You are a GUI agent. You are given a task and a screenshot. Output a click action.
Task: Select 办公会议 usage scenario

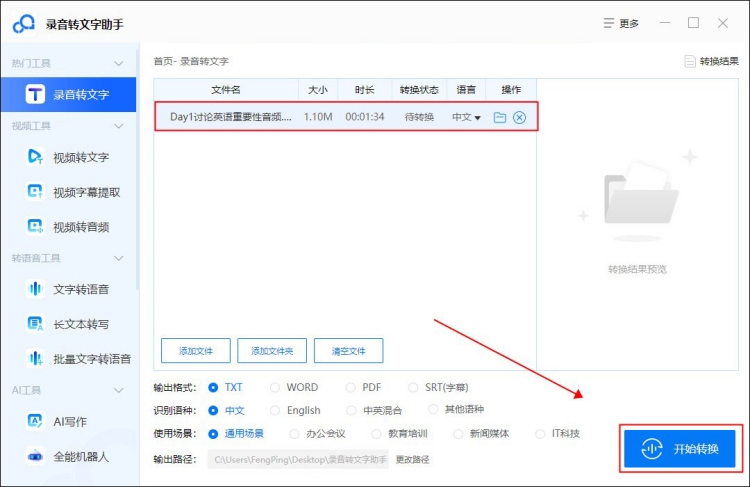coord(295,434)
